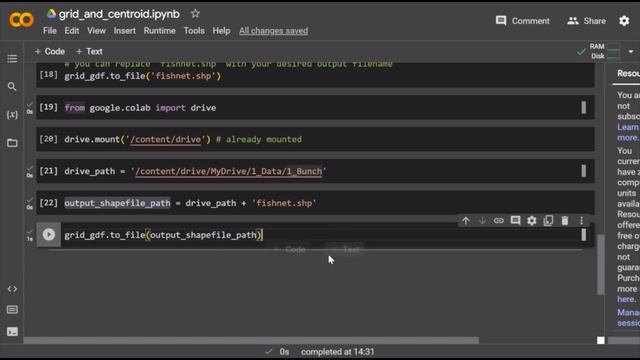
Task: Add a new Code cell
Action: (x=50, y=51)
